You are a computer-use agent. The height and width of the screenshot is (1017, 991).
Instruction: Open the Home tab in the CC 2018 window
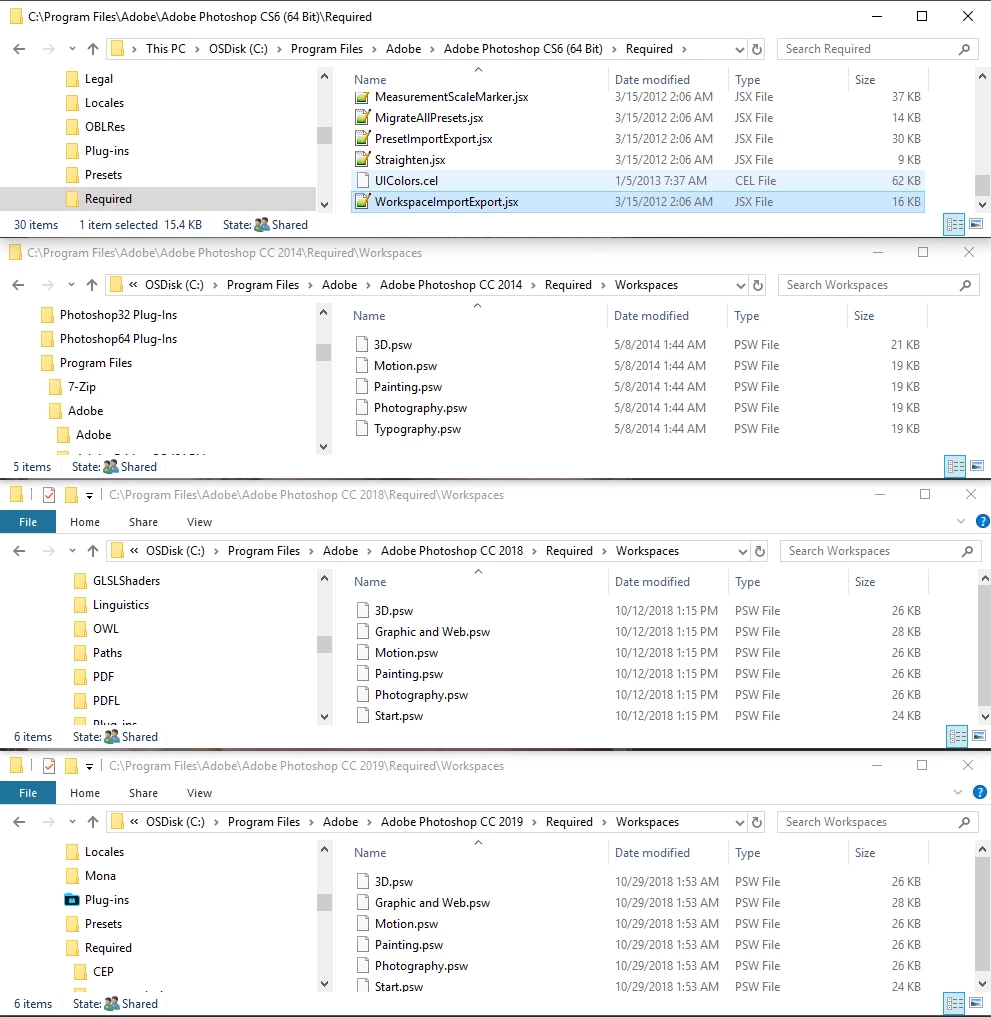[85, 521]
